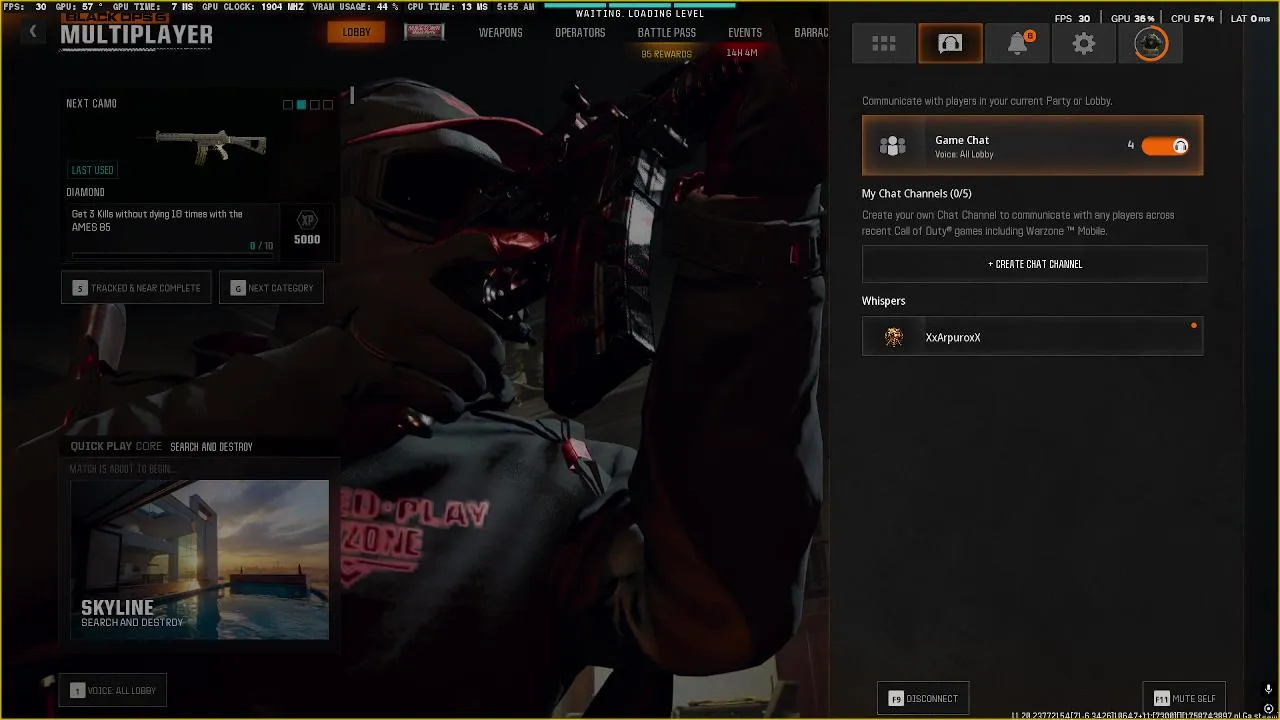This screenshot has height=720, width=1280.
Task: Click the Last Used tag
Action: 92,170
